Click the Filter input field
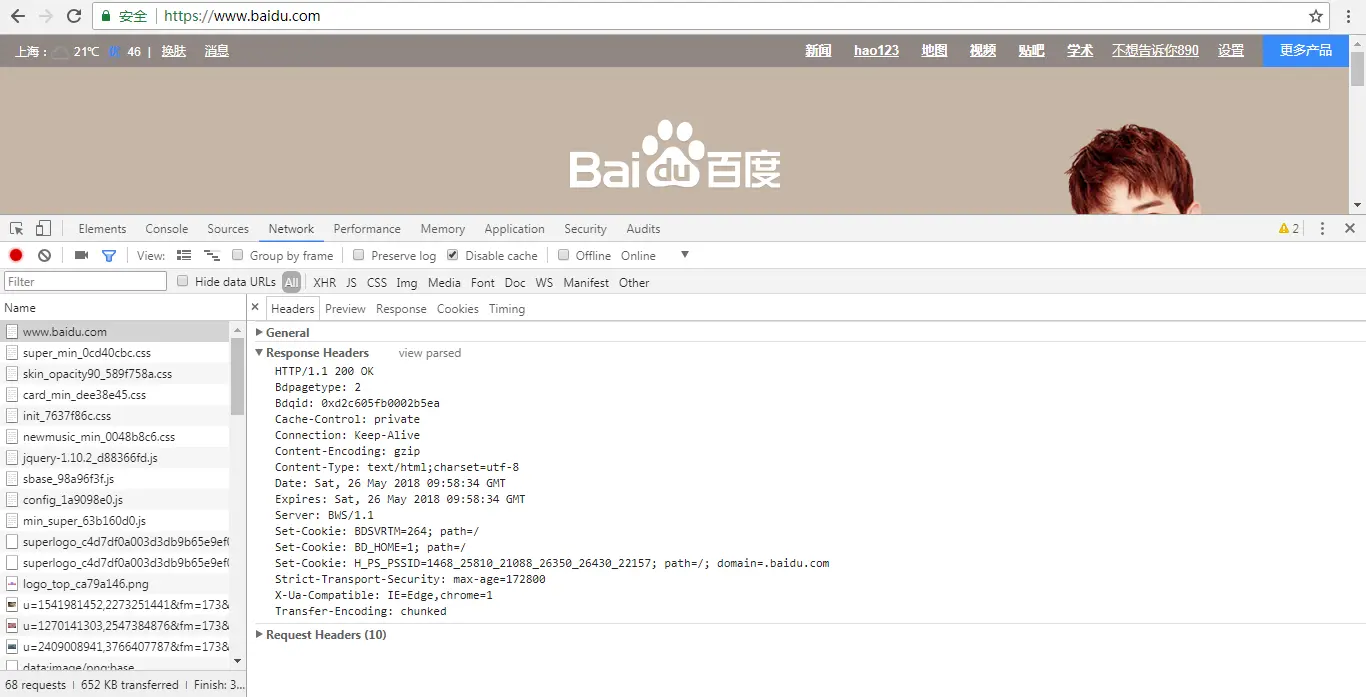 tap(86, 282)
